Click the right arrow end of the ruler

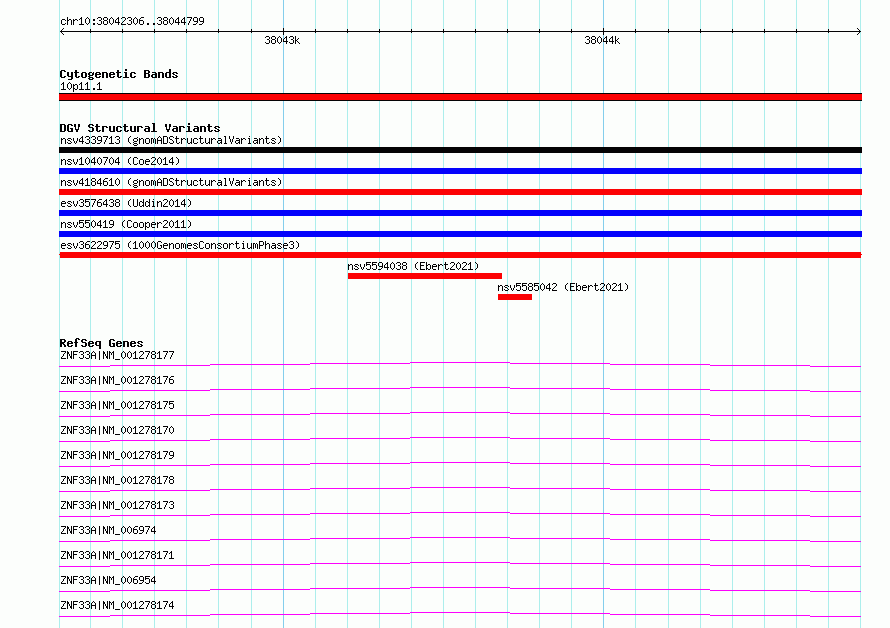(x=859, y=31)
